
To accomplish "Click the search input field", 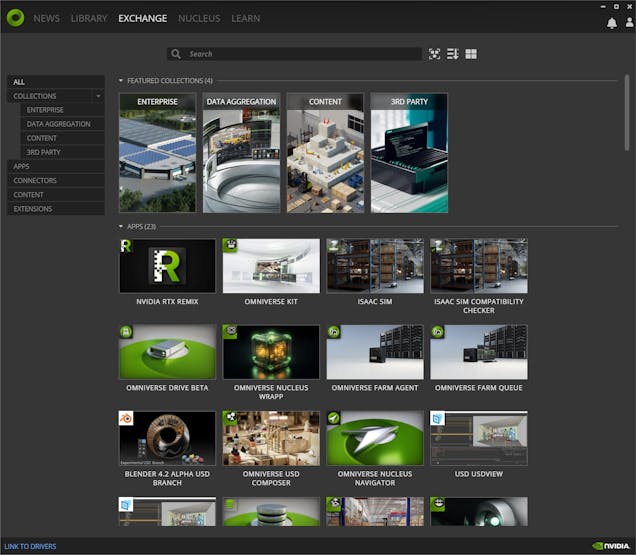I will [x=300, y=54].
